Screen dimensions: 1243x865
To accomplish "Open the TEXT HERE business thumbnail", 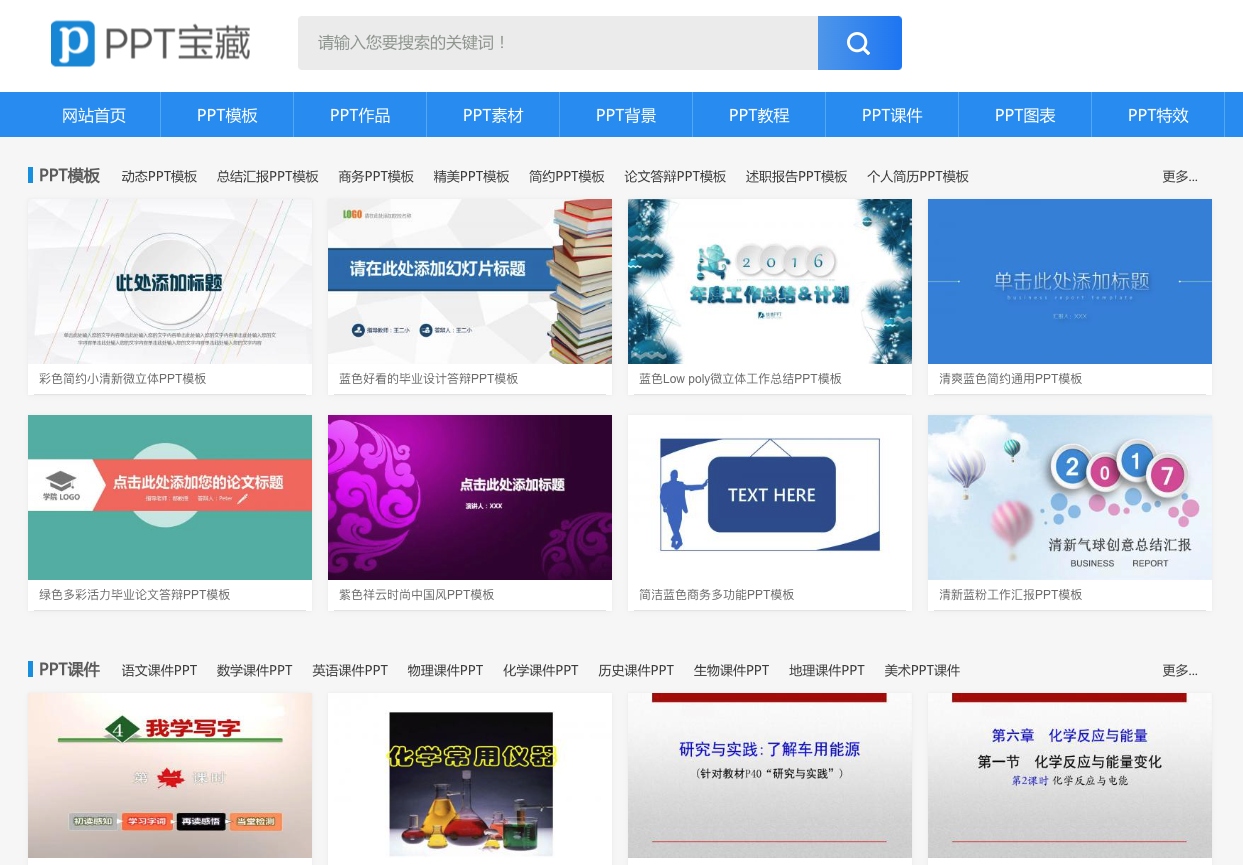I will (x=770, y=497).
